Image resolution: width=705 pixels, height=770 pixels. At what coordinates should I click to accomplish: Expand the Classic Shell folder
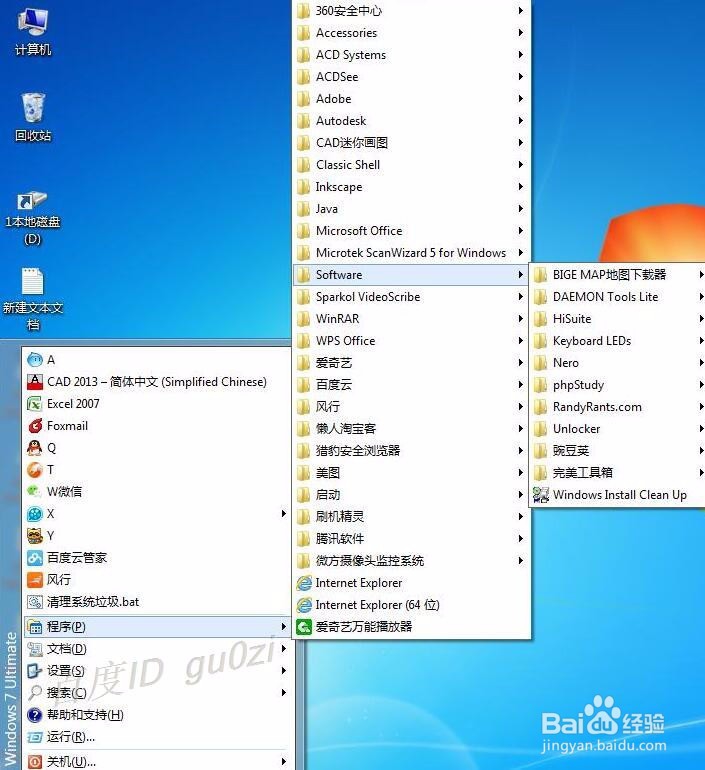pyautogui.click(x=411, y=165)
